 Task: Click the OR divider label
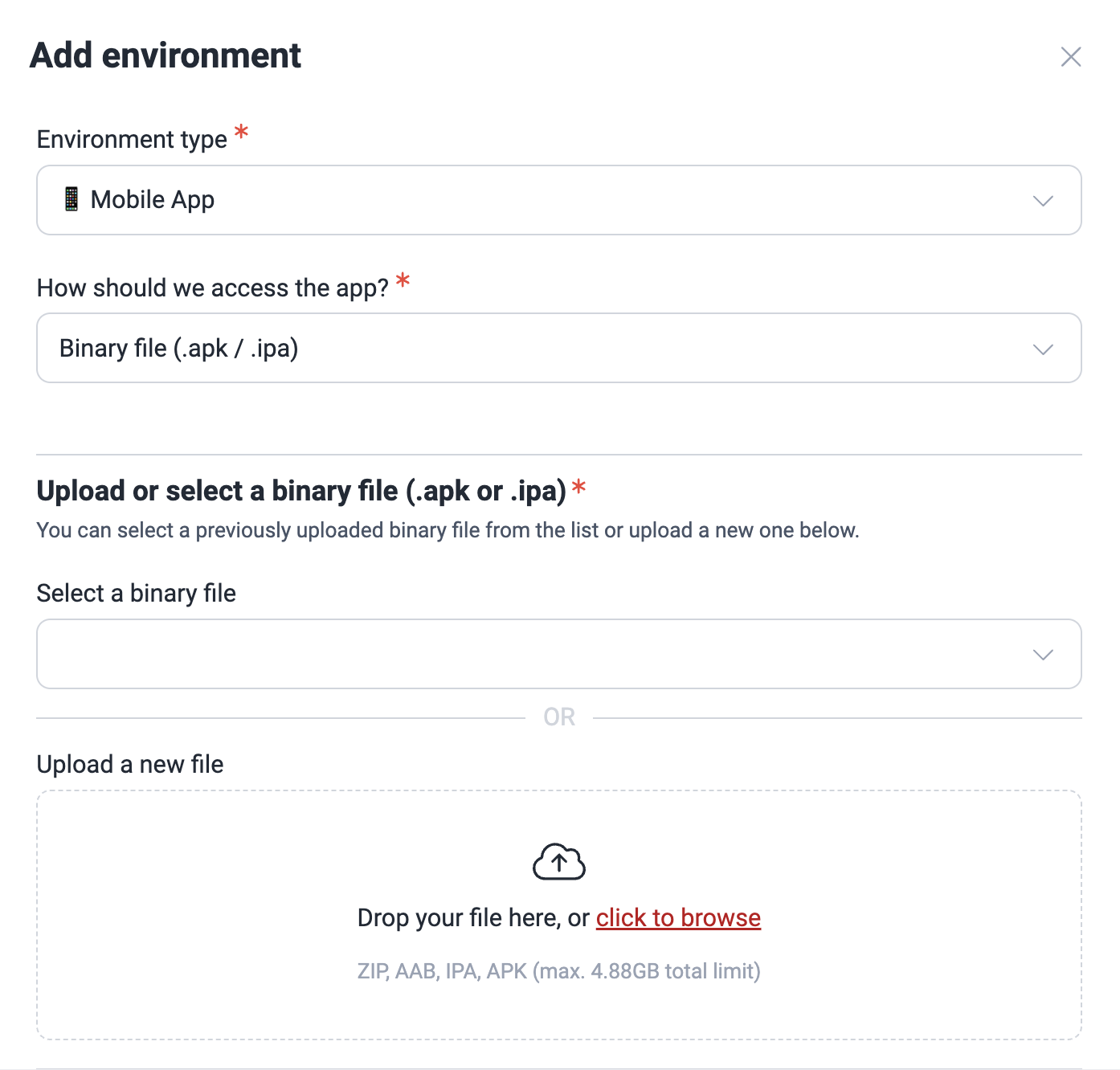point(561,716)
